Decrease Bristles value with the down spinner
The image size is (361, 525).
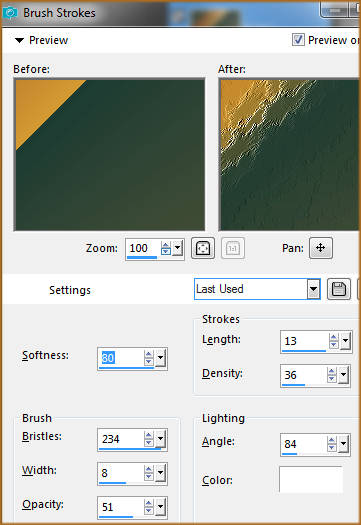(149, 443)
